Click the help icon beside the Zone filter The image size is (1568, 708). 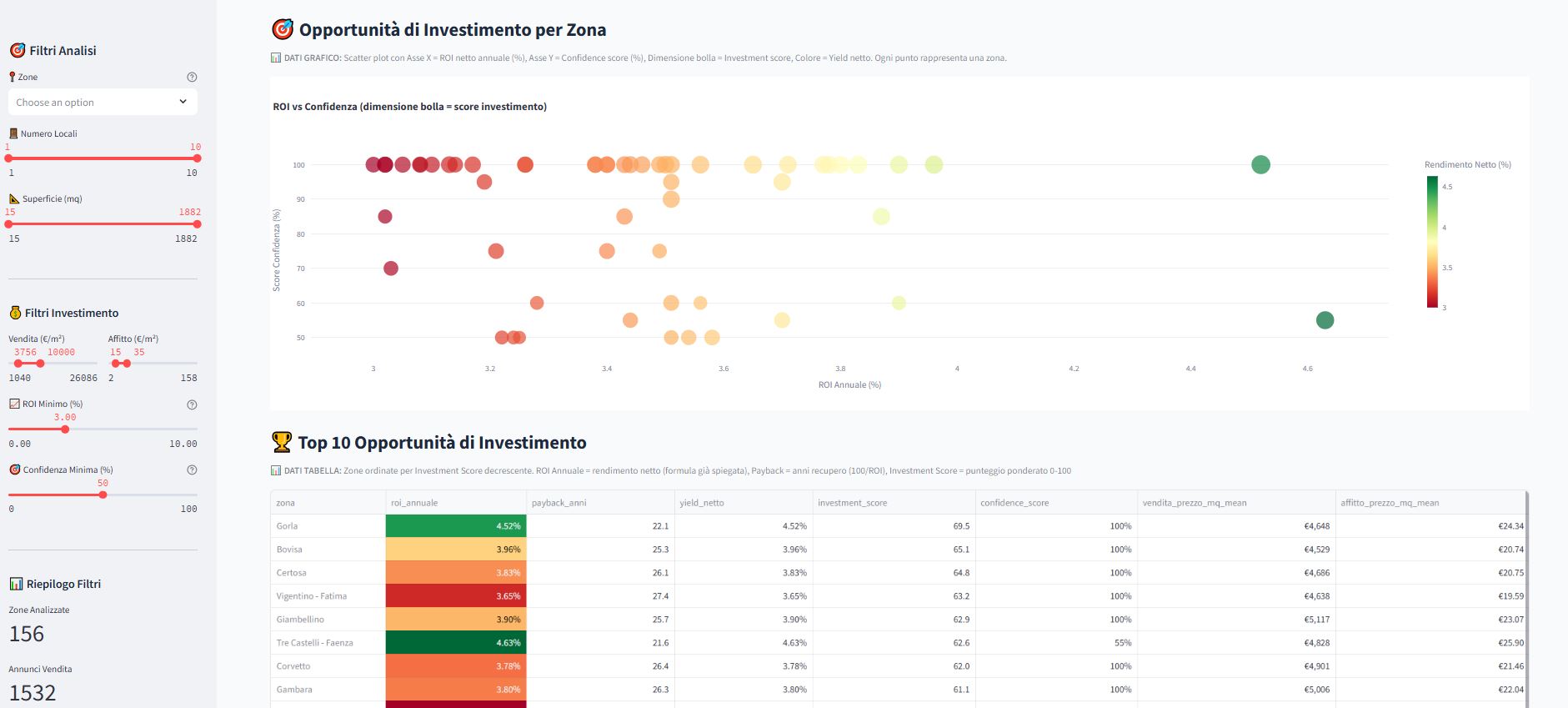pyautogui.click(x=193, y=76)
